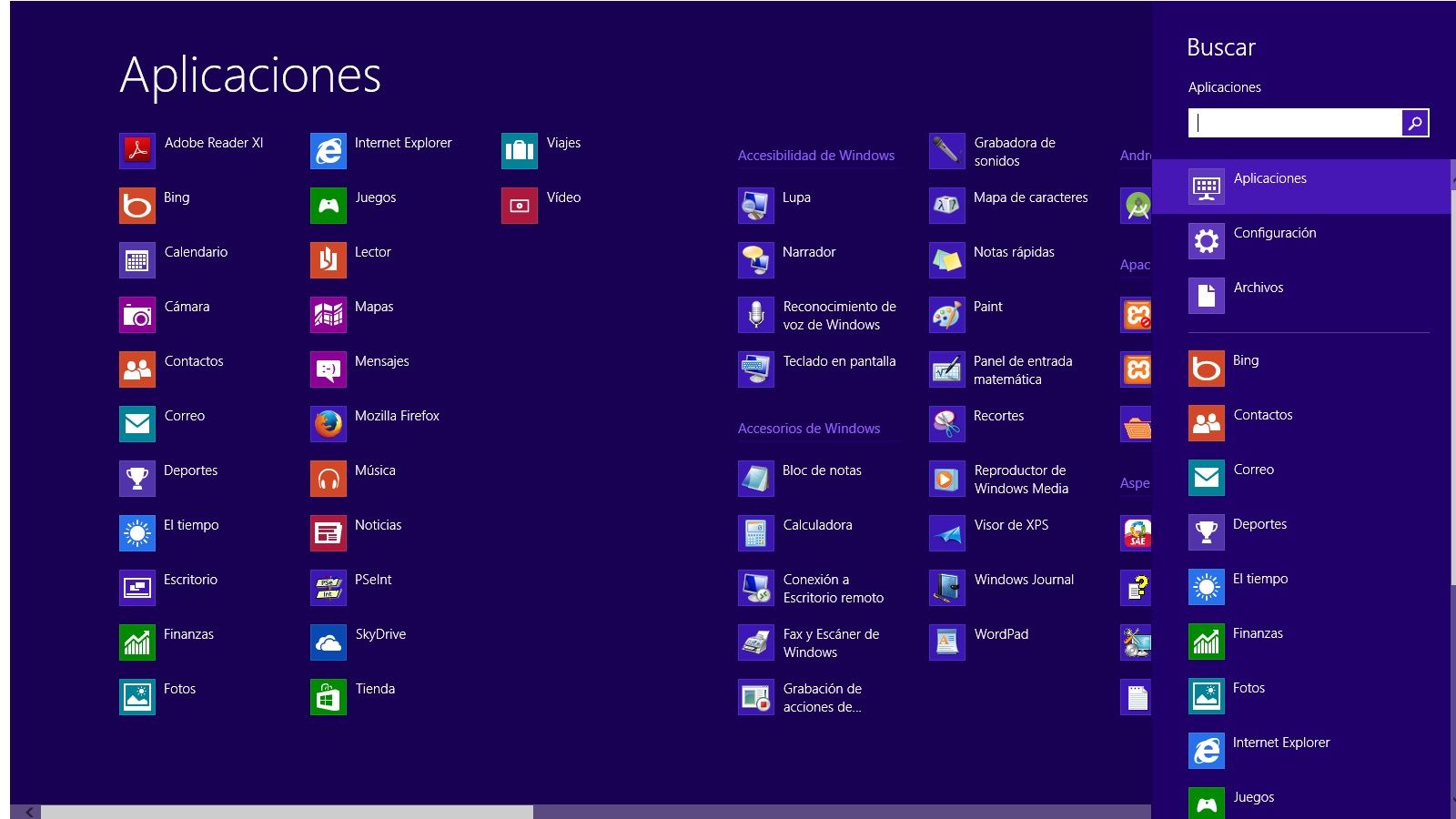The width and height of the screenshot is (1456, 819).
Task: Open the Recortes snipping tool icon
Action: coord(946,424)
